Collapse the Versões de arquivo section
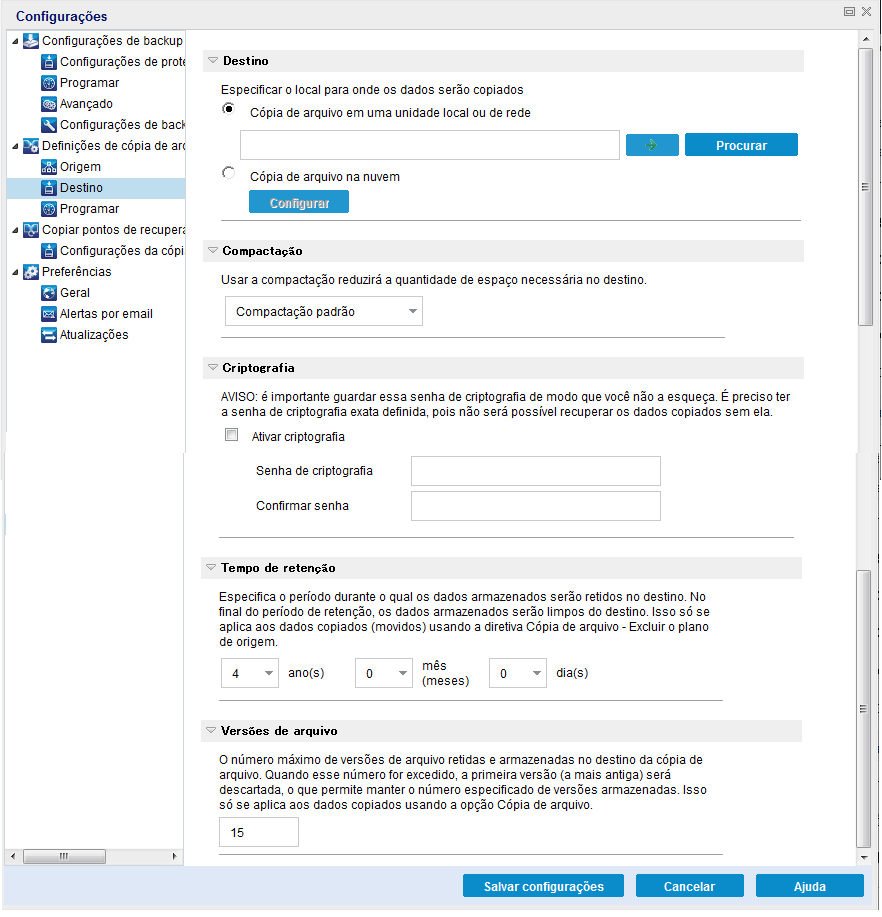The image size is (882, 917). click(211, 731)
